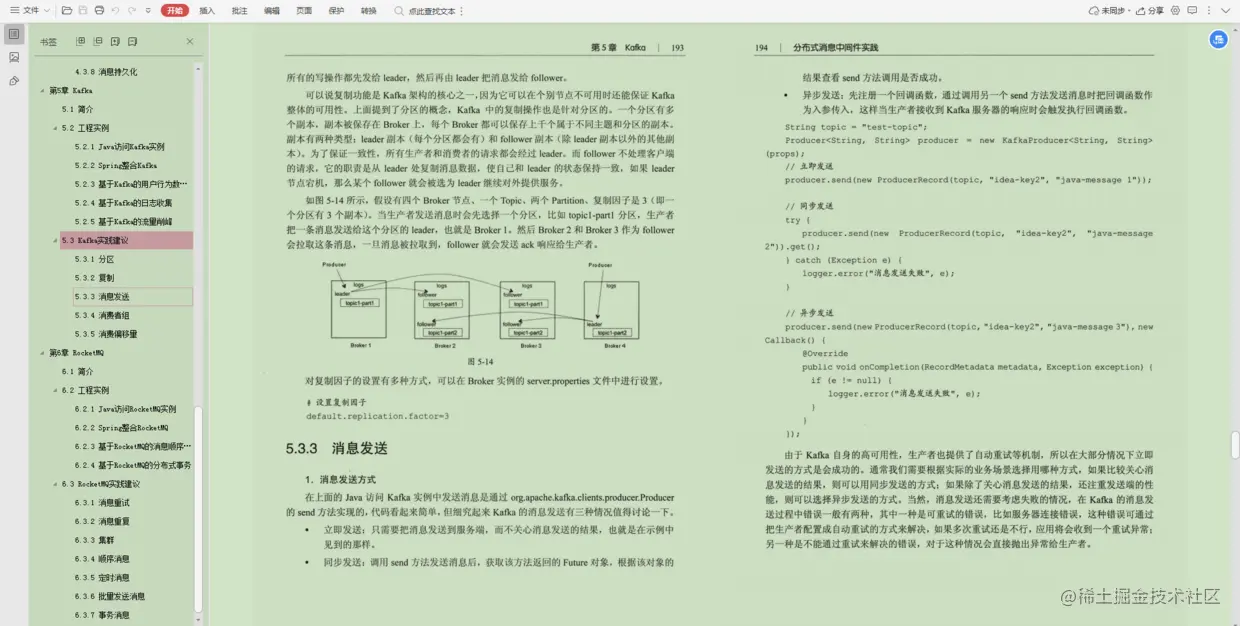
Task: Click the delete bookmark icon
Action: click(x=130, y=41)
